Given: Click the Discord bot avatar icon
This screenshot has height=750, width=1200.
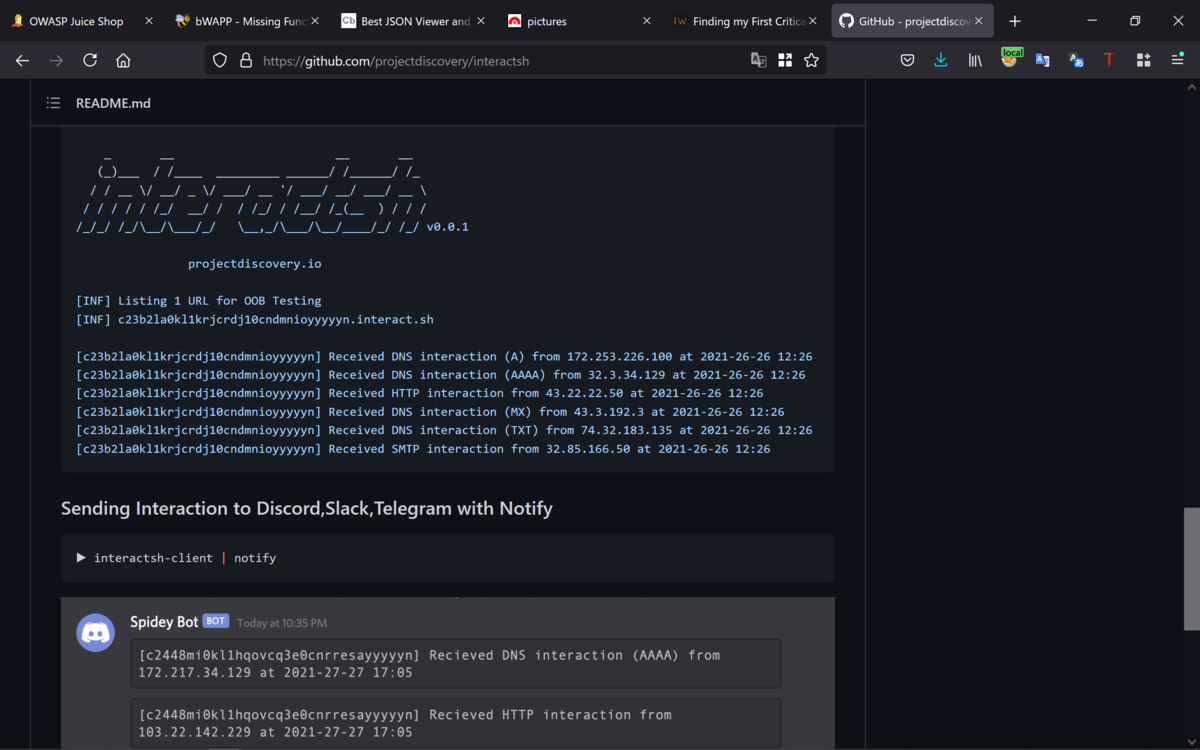Looking at the screenshot, I should click(96, 633).
